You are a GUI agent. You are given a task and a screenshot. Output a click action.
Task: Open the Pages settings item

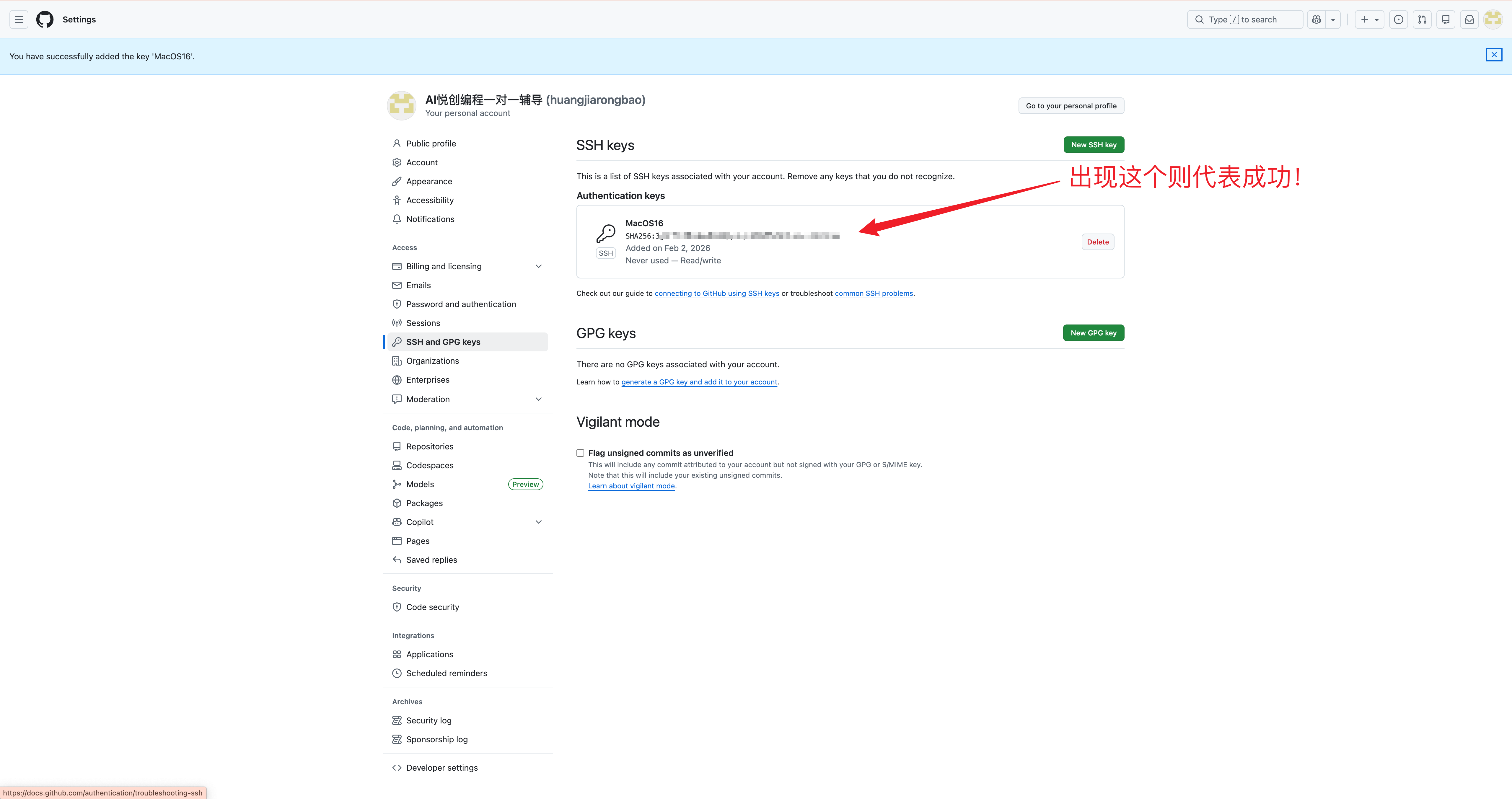468,541
